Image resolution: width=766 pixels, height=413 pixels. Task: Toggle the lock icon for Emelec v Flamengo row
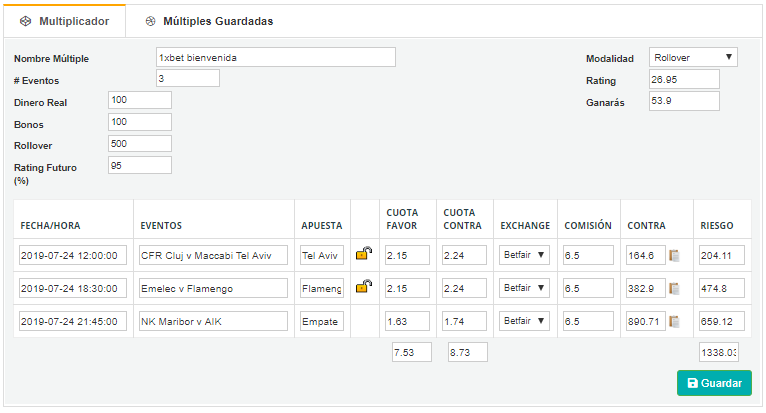363,286
